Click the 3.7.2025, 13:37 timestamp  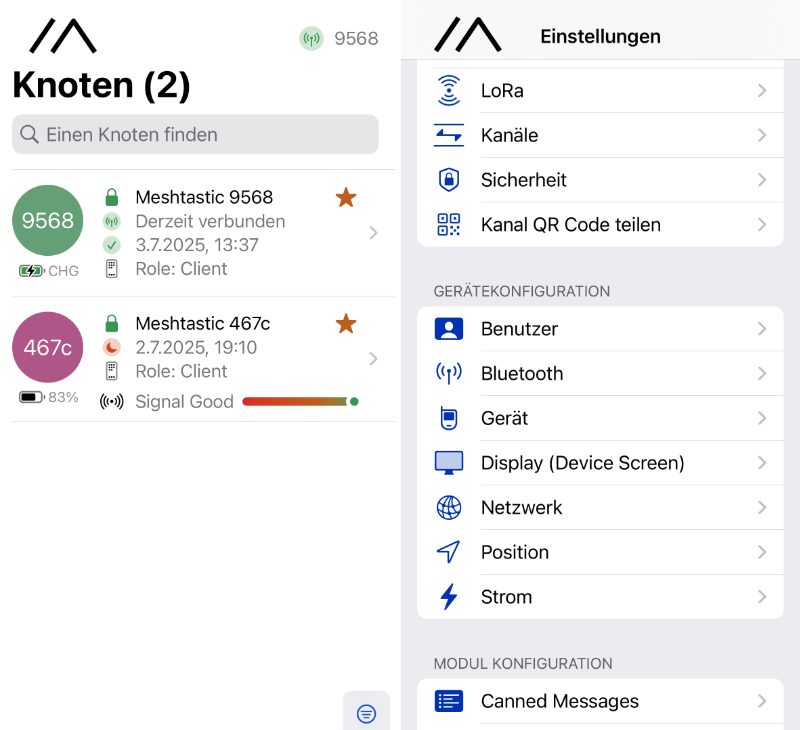197,245
